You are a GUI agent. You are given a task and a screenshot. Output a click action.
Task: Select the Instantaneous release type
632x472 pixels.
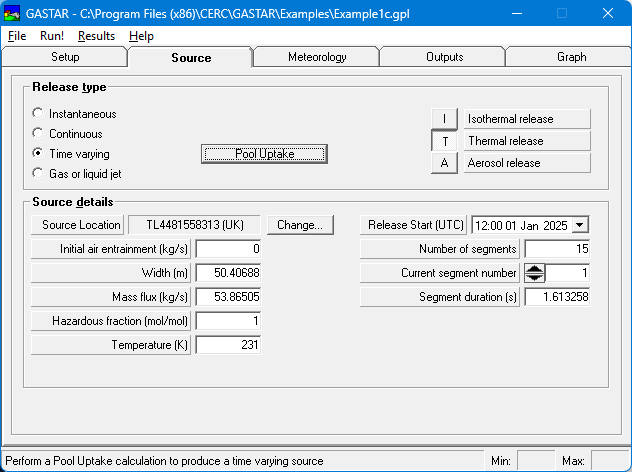pos(38,114)
